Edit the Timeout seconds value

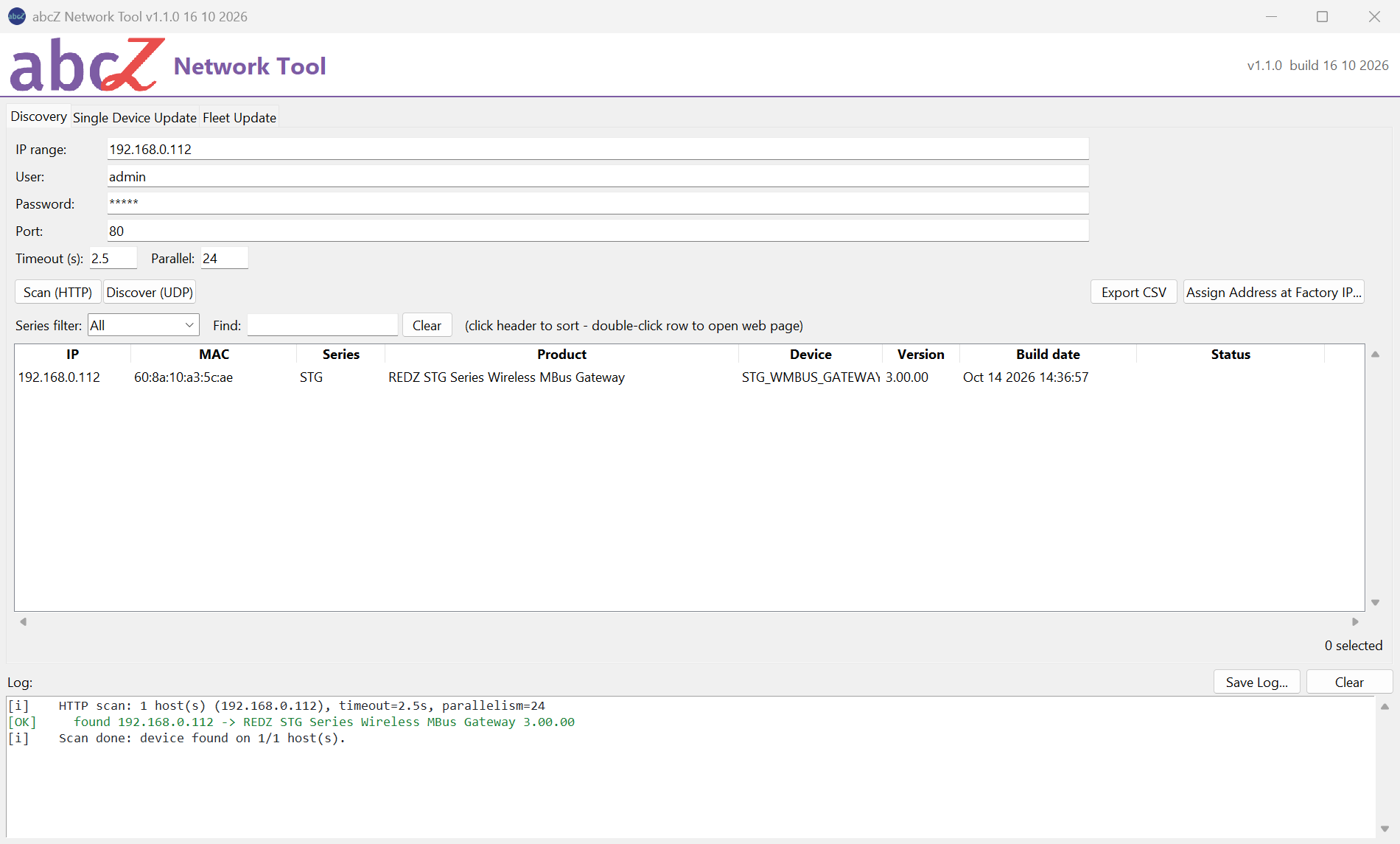coord(113,258)
